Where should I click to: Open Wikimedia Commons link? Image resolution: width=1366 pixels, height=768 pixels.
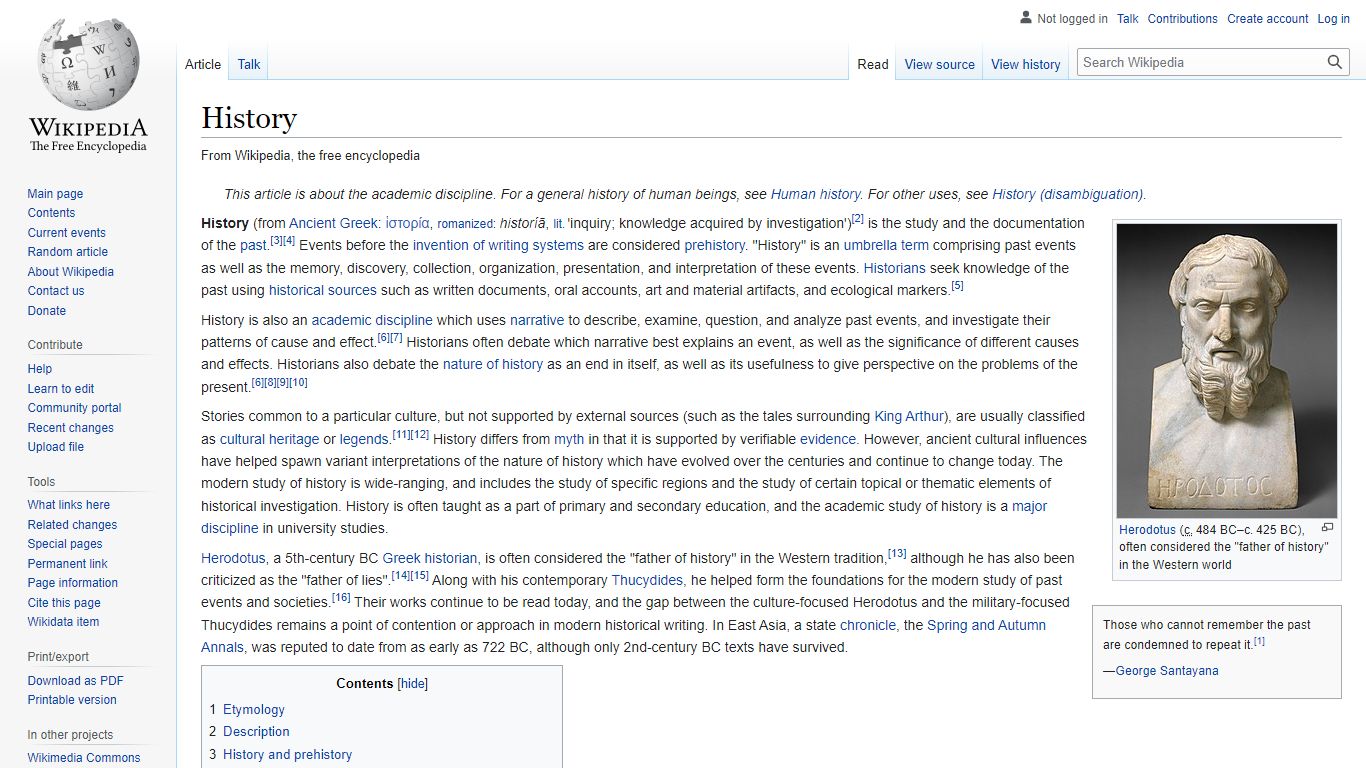tap(84, 758)
